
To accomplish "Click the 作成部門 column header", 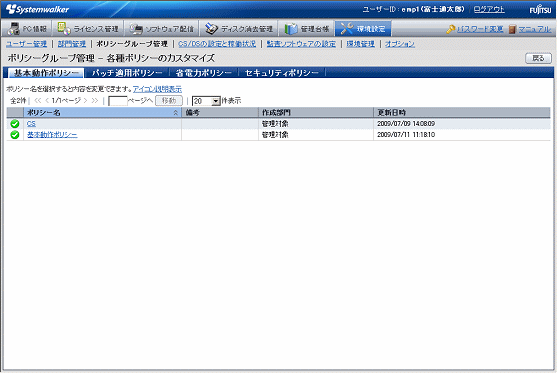I will click(x=316, y=113).
